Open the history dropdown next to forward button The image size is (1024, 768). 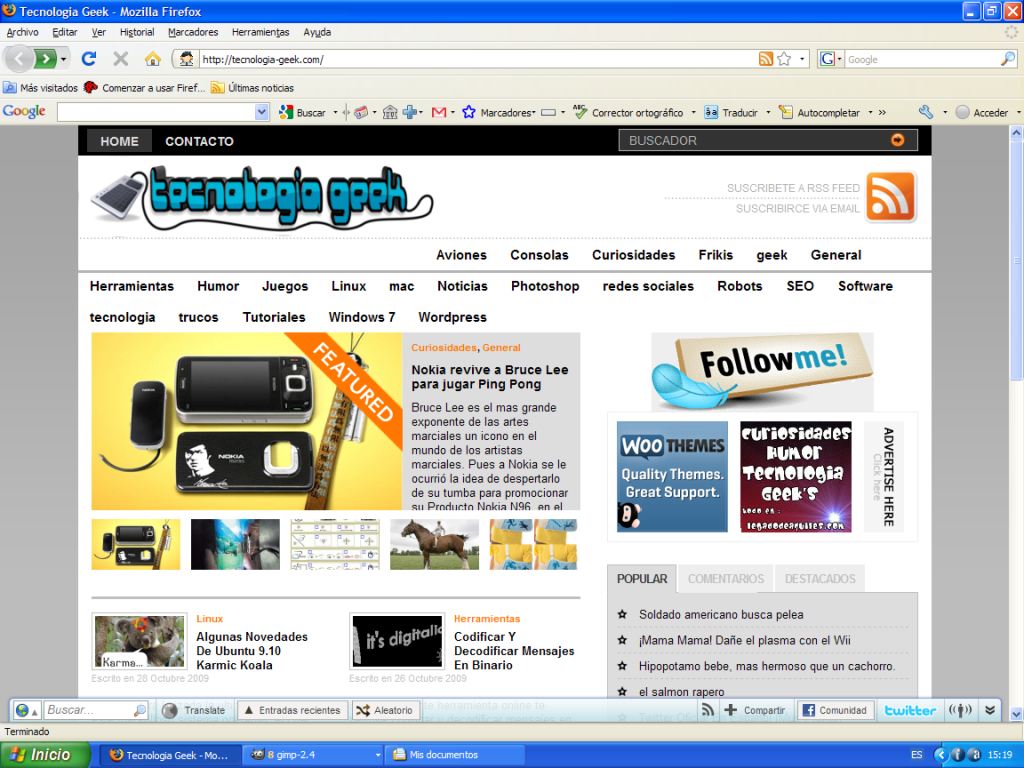click(64, 59)
